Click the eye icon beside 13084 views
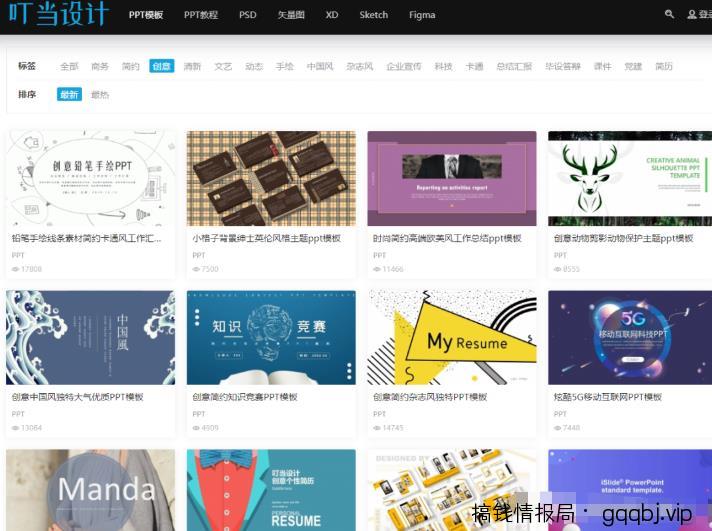 16,428
